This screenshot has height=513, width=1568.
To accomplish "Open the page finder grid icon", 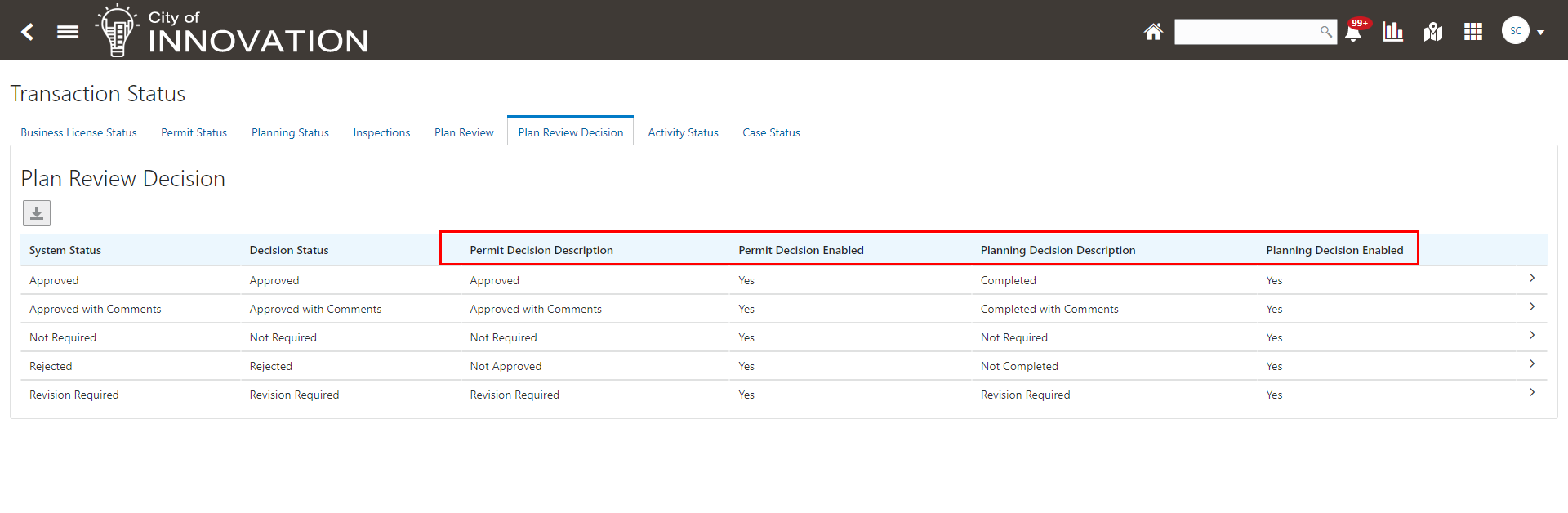I will click(x=1473, y=32).
